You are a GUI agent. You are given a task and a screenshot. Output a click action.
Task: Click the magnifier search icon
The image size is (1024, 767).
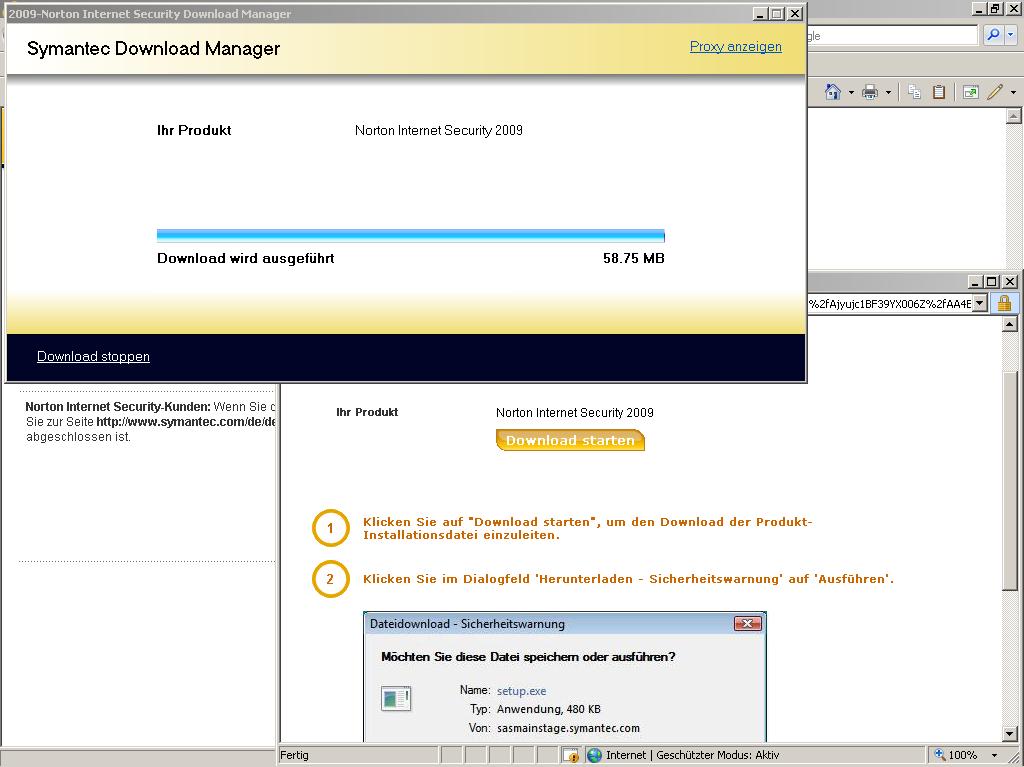click(993, 35)
